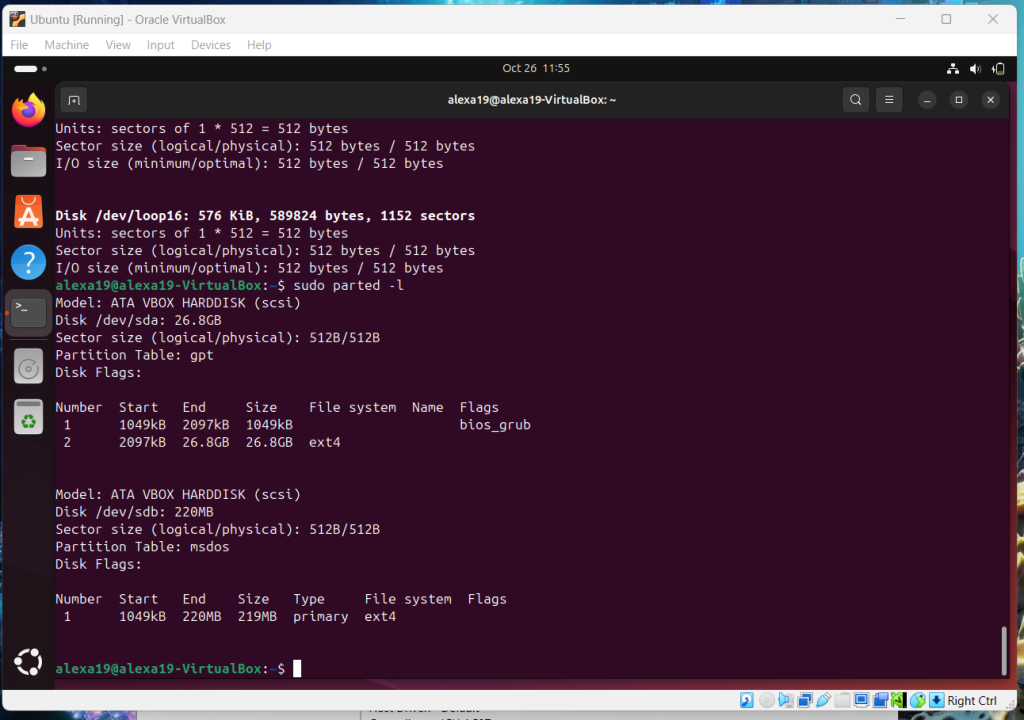The height and width of the screenshot is (720, 1024).
Task: Open the terminal hamburger menu
Action: coord(889,100)
